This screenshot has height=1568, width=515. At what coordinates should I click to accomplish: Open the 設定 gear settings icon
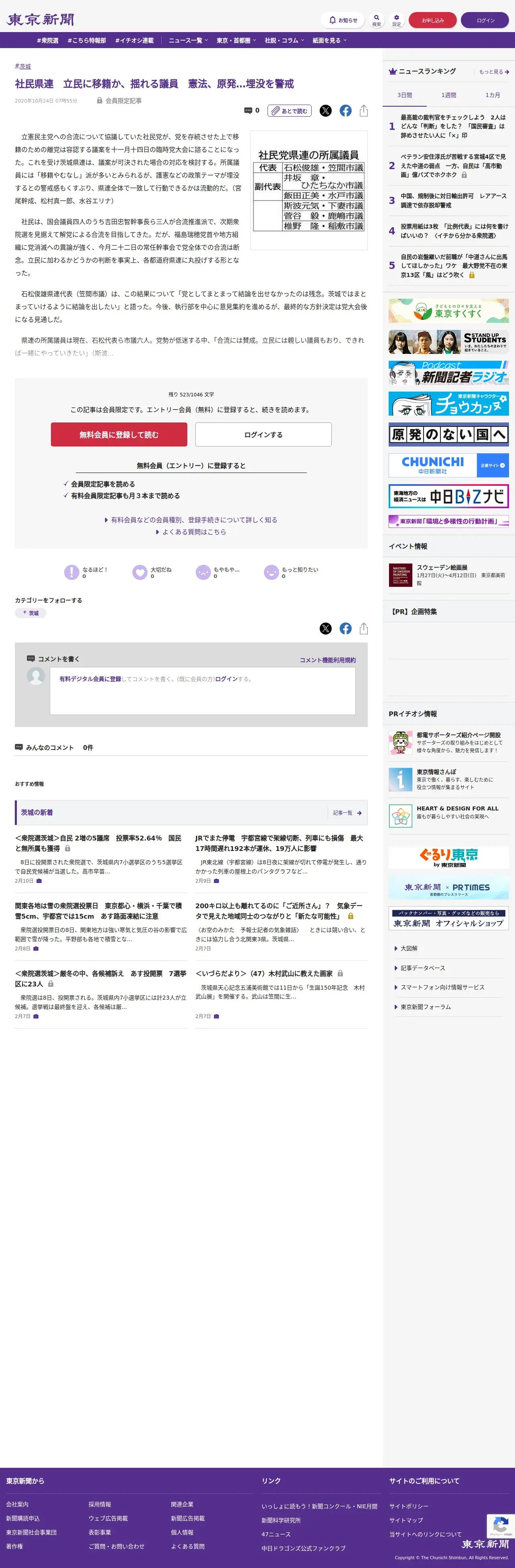(397, 20)
